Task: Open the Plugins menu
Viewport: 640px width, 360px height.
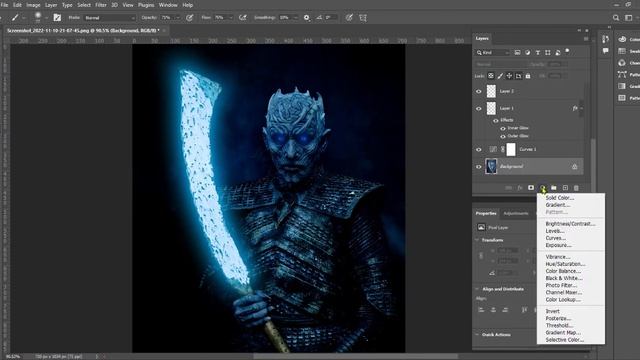Action: 146,5
